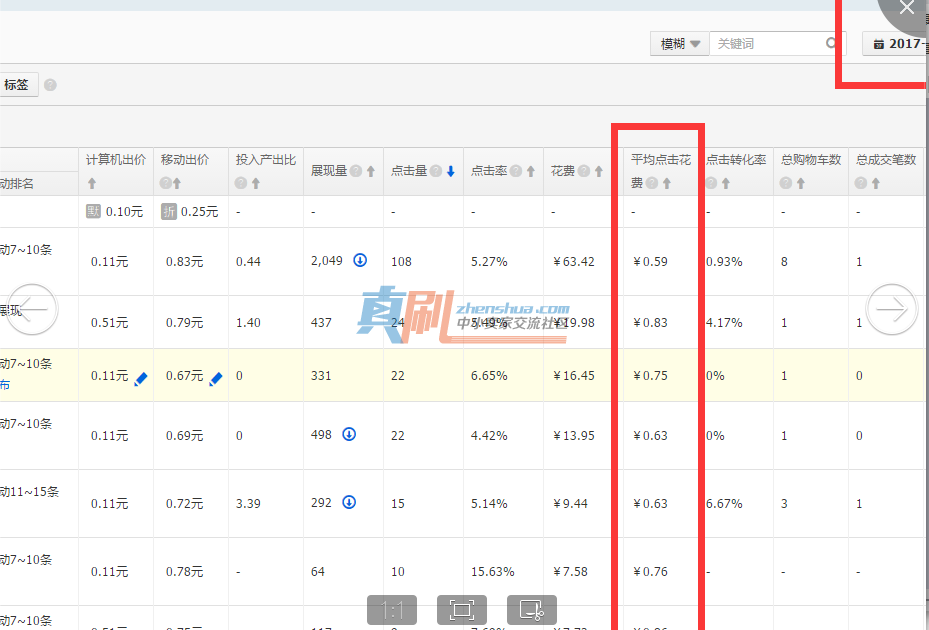The height and width of the screenshot is (630, 929).
Task: Open help icon beside 点击量
Action: click(x=436, y=171)
